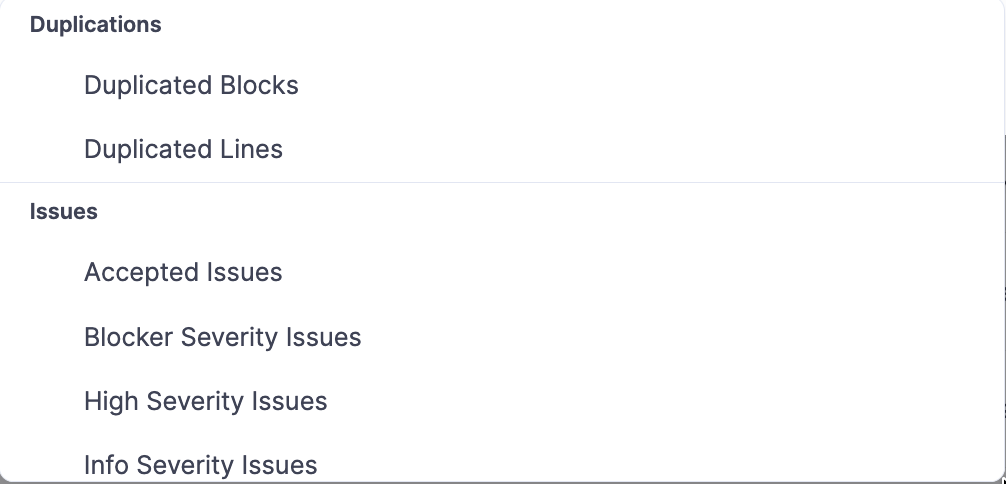
Task: Click the Duplications group header
Action: click(x=96, y=26)
